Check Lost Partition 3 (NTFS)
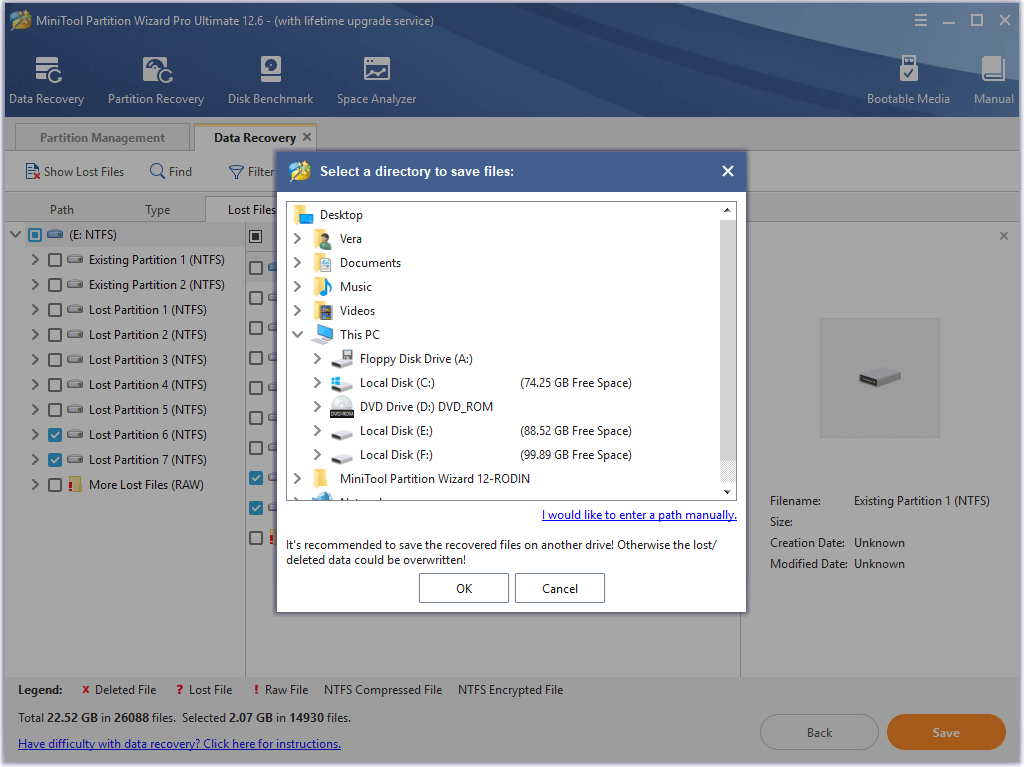Image resolution: width=1025 pixels, height=767 pixels. coord(55,360)
